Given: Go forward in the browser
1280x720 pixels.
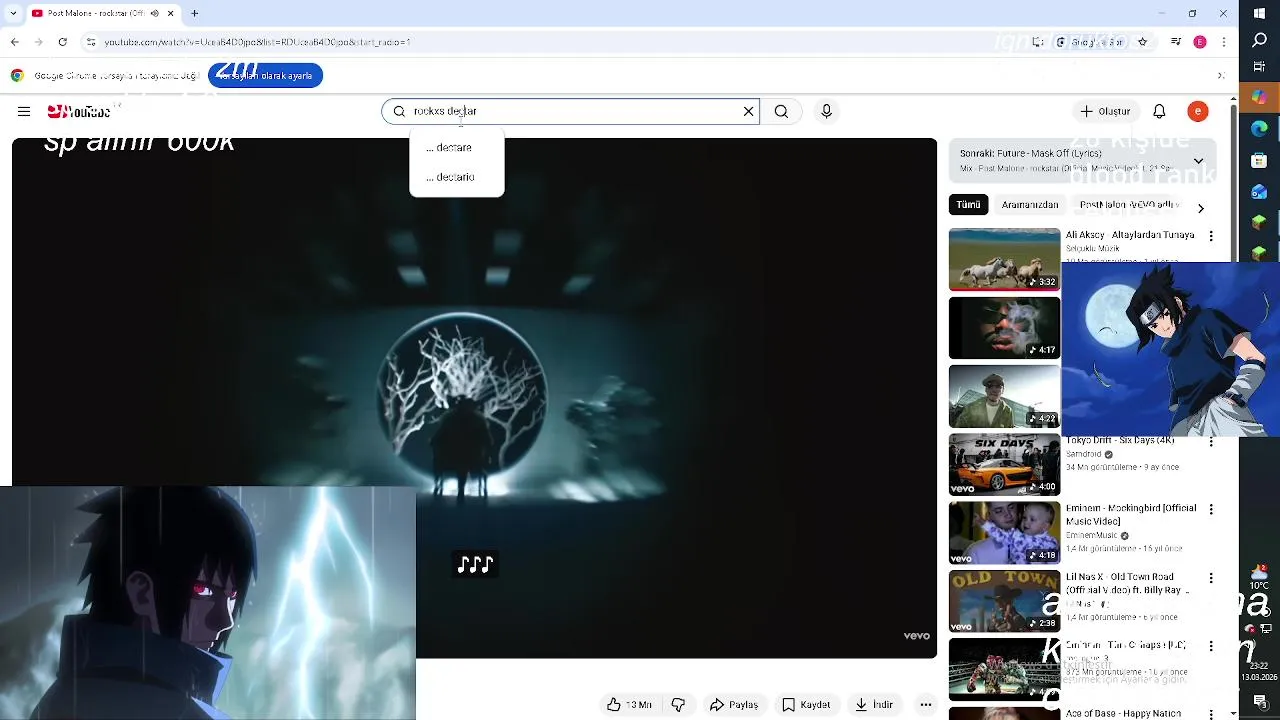Looking at the screenshot, I should click(x=38, y=42).
